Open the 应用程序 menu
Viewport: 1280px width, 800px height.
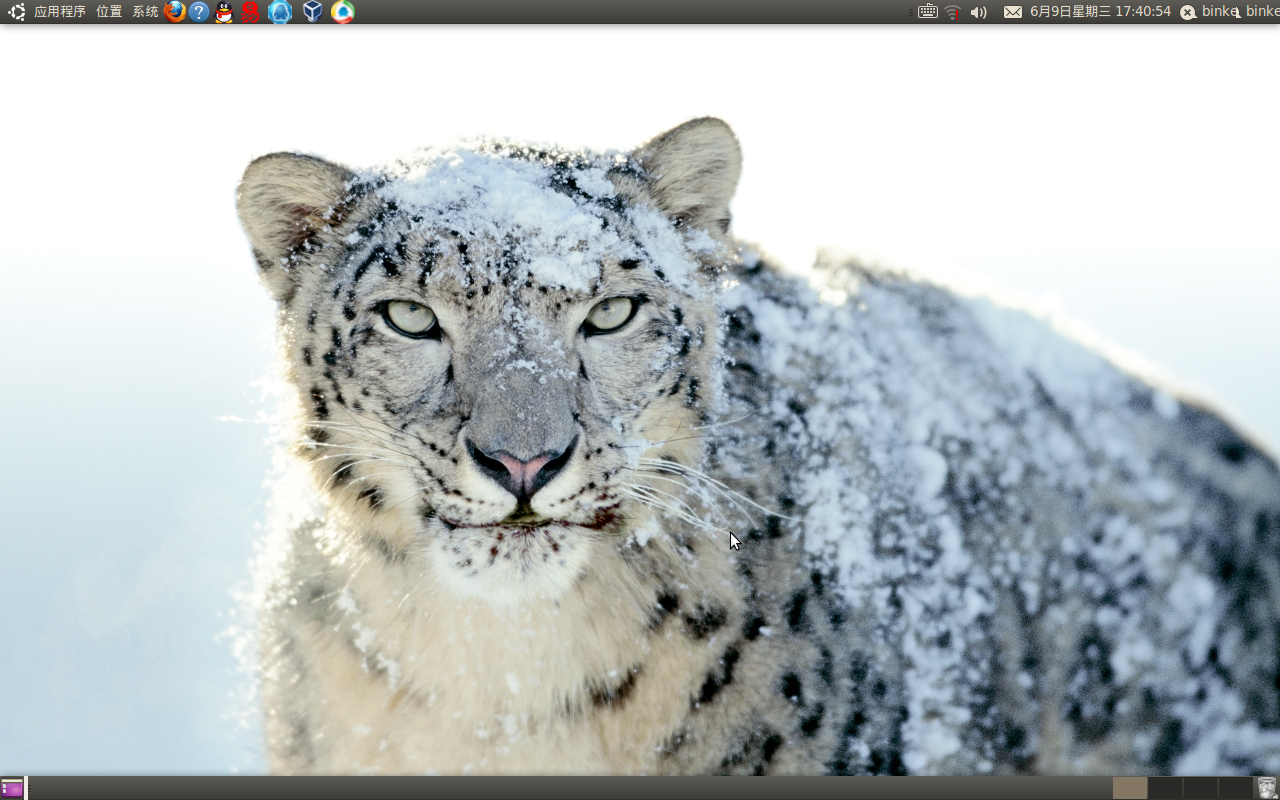pos(60,12)
